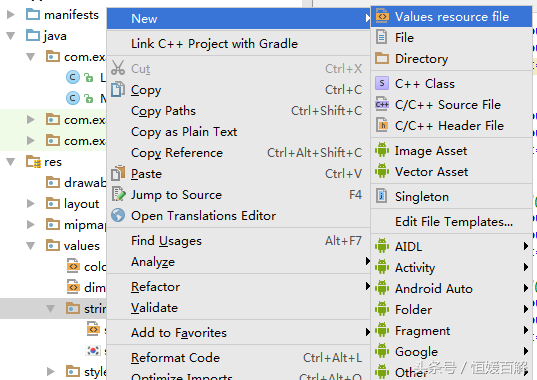
Task: Select the drawable folder in the tree
Action: [x=76, y=182]
